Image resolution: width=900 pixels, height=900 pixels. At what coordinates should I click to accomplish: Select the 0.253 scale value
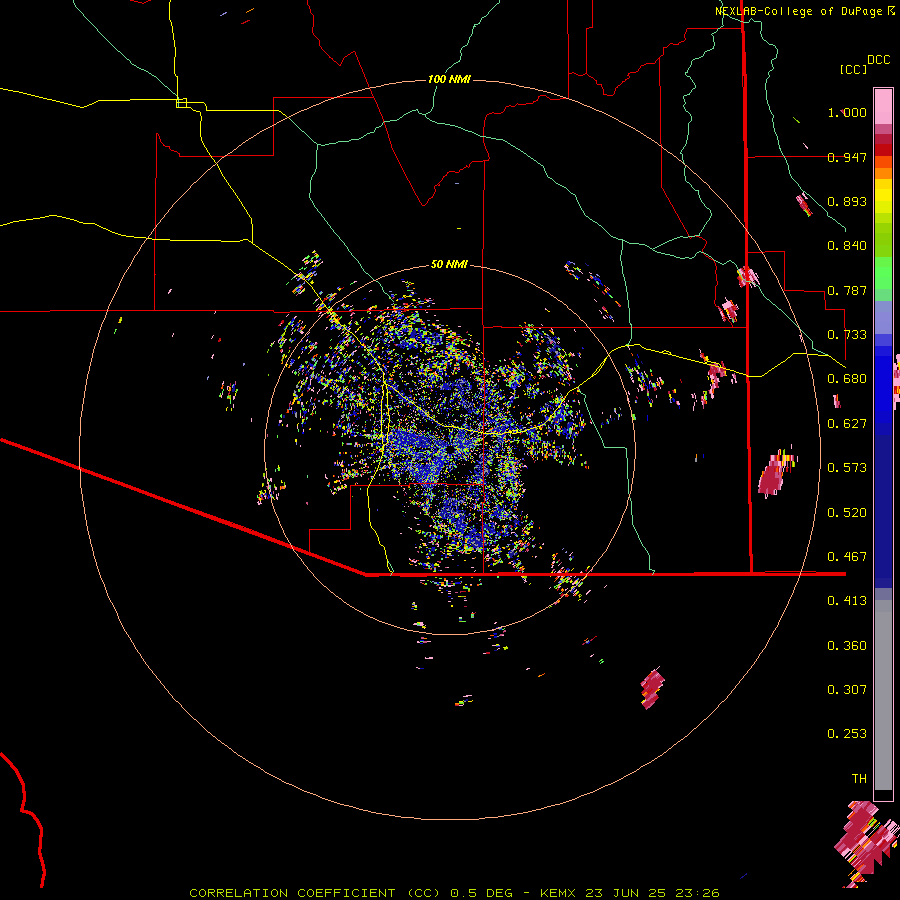(x=847, y=734)
